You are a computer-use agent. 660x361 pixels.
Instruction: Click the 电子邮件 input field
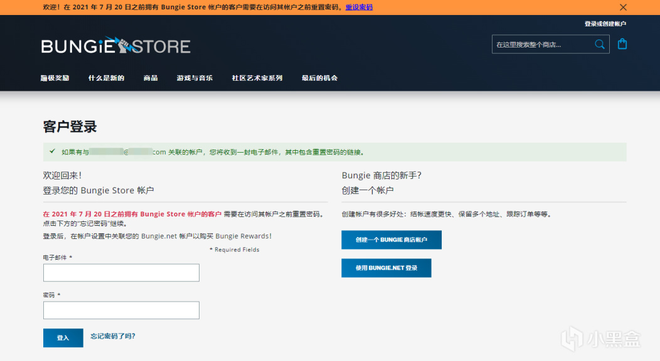coord(121,273)
